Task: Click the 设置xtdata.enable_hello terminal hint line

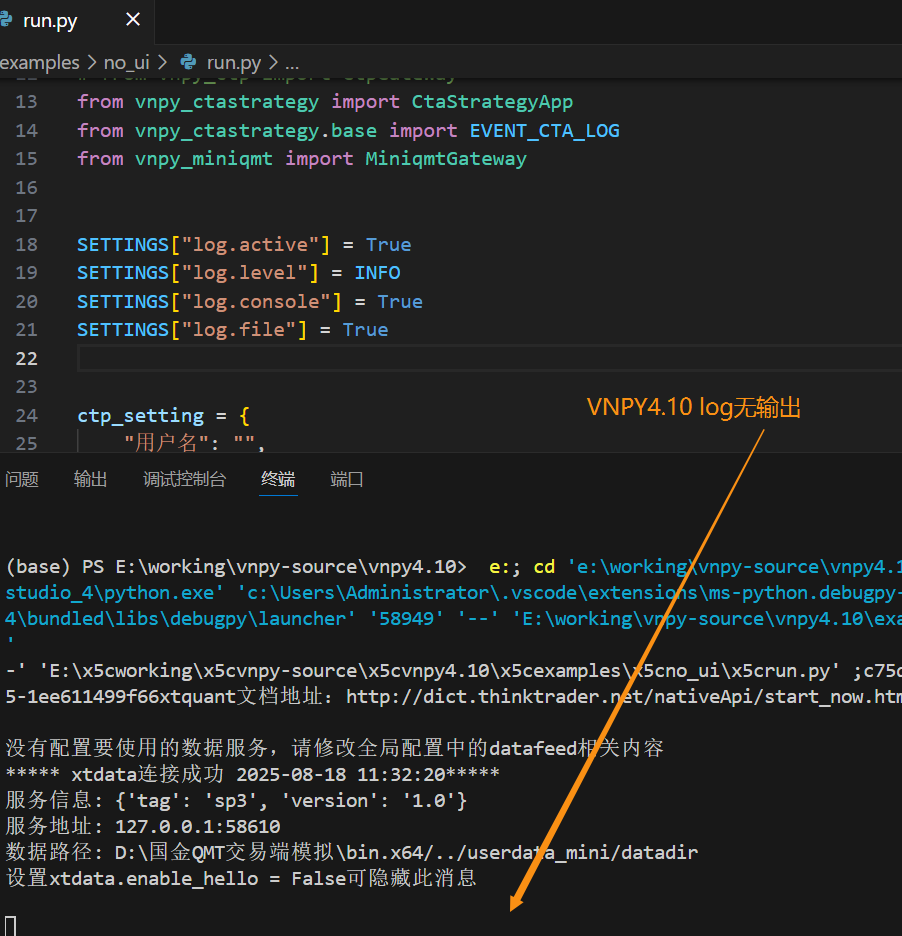Action: [x=241, y=878]
